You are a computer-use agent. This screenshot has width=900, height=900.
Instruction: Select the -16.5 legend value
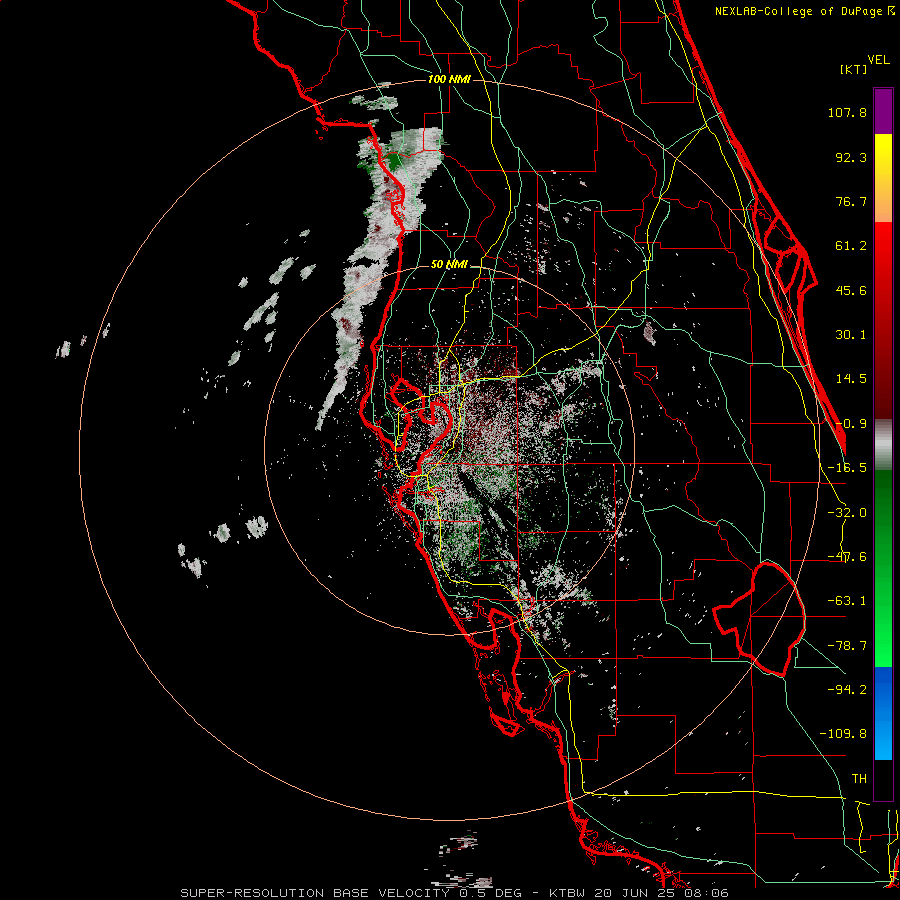(x=847, y=468)
